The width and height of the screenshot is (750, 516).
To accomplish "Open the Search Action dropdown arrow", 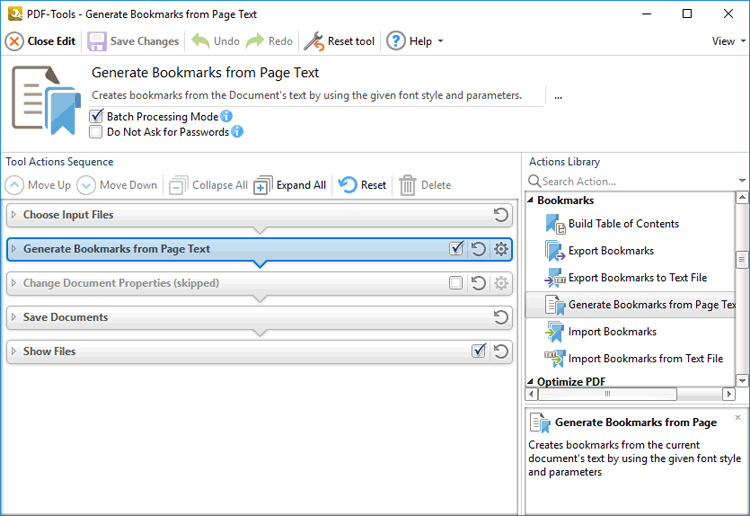I will pos(742,181).
